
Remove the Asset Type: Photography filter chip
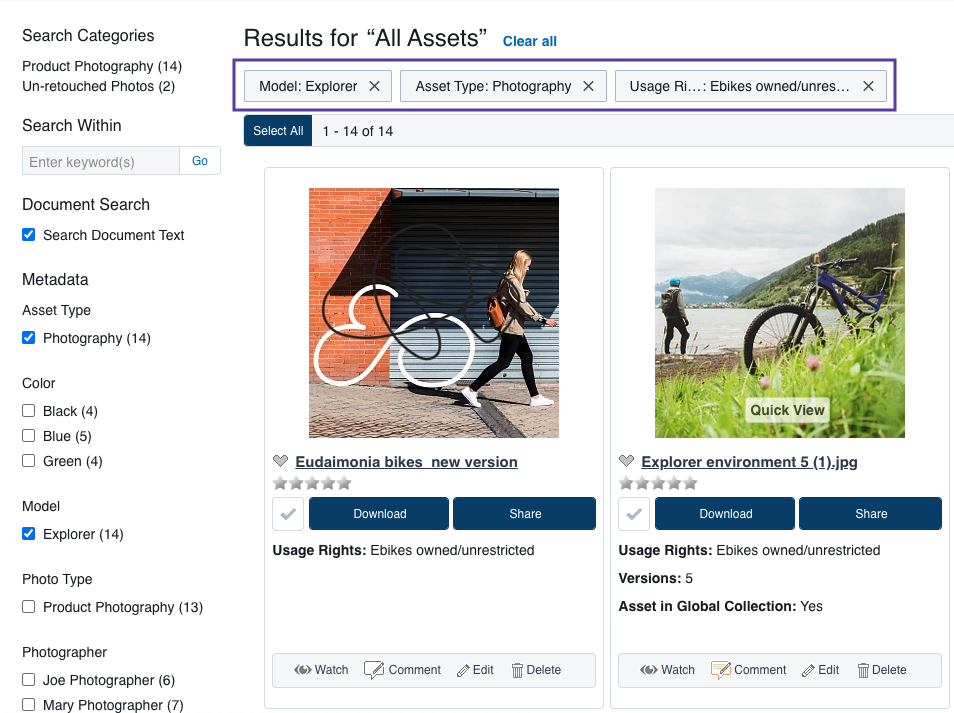pyautogui.click(x=588, y=86)
